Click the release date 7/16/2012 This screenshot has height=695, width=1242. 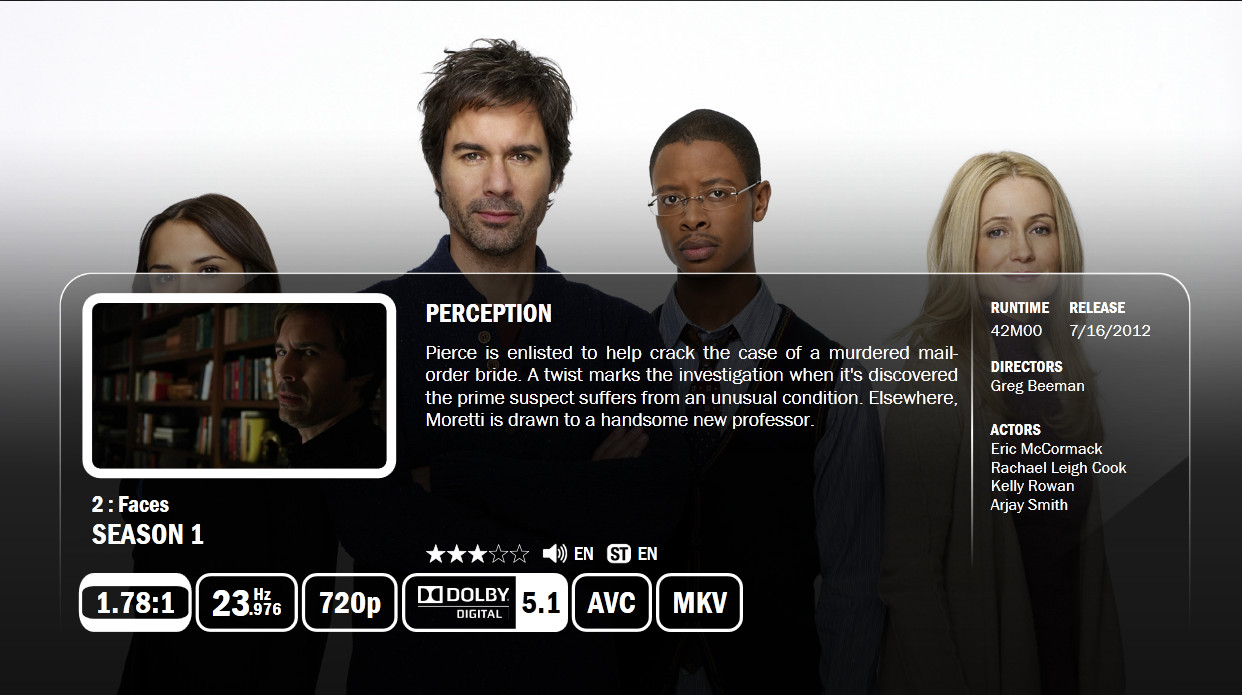click(x=1110, y=331)
